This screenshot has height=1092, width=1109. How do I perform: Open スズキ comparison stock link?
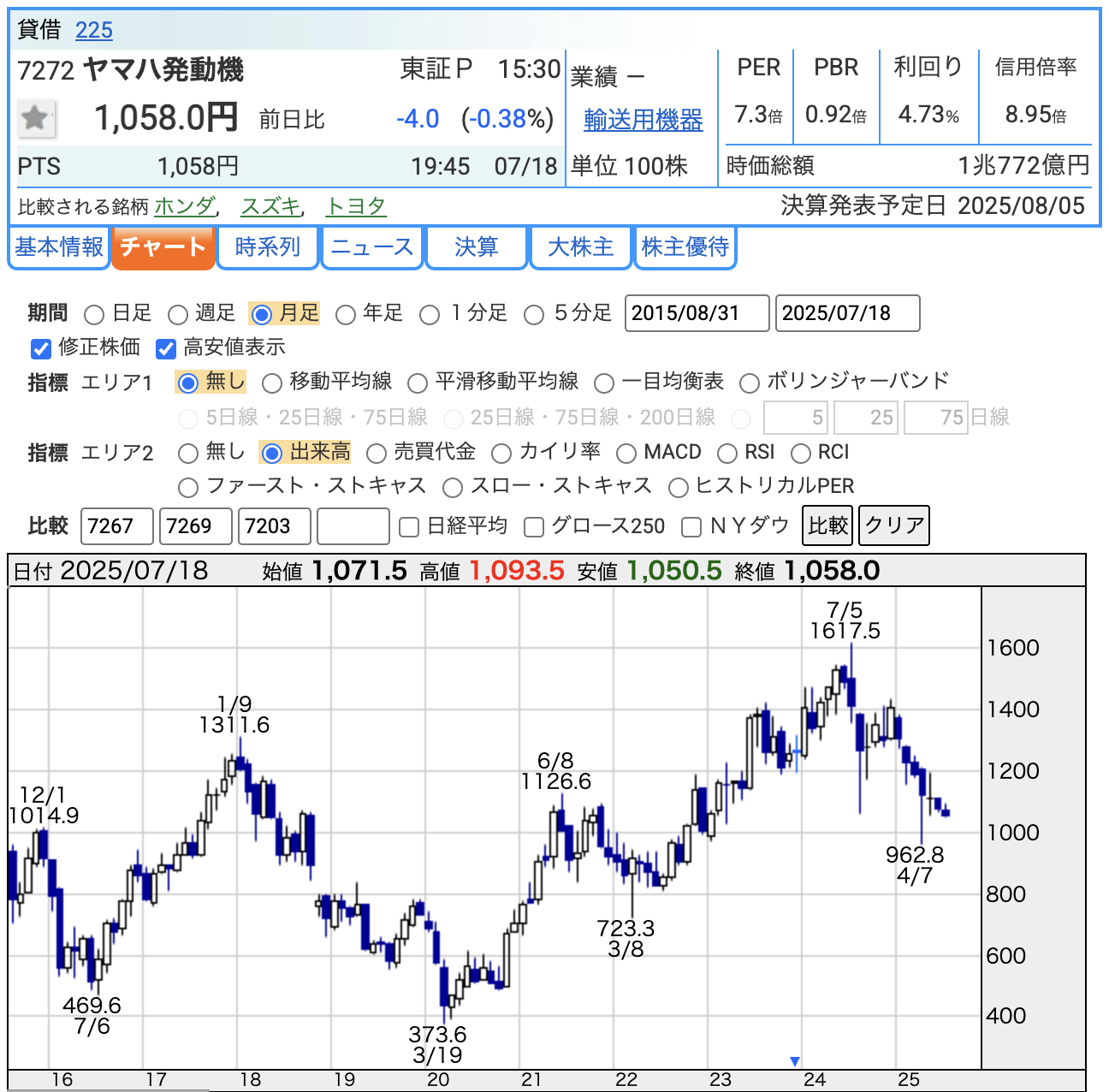(270, 206)
